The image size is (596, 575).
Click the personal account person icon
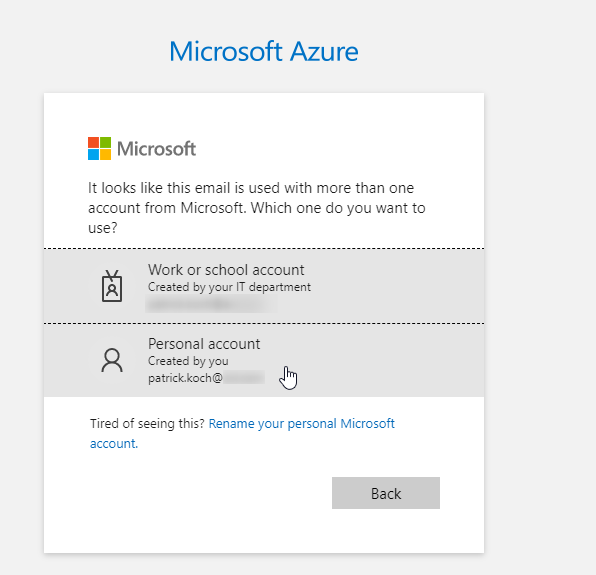112,360
